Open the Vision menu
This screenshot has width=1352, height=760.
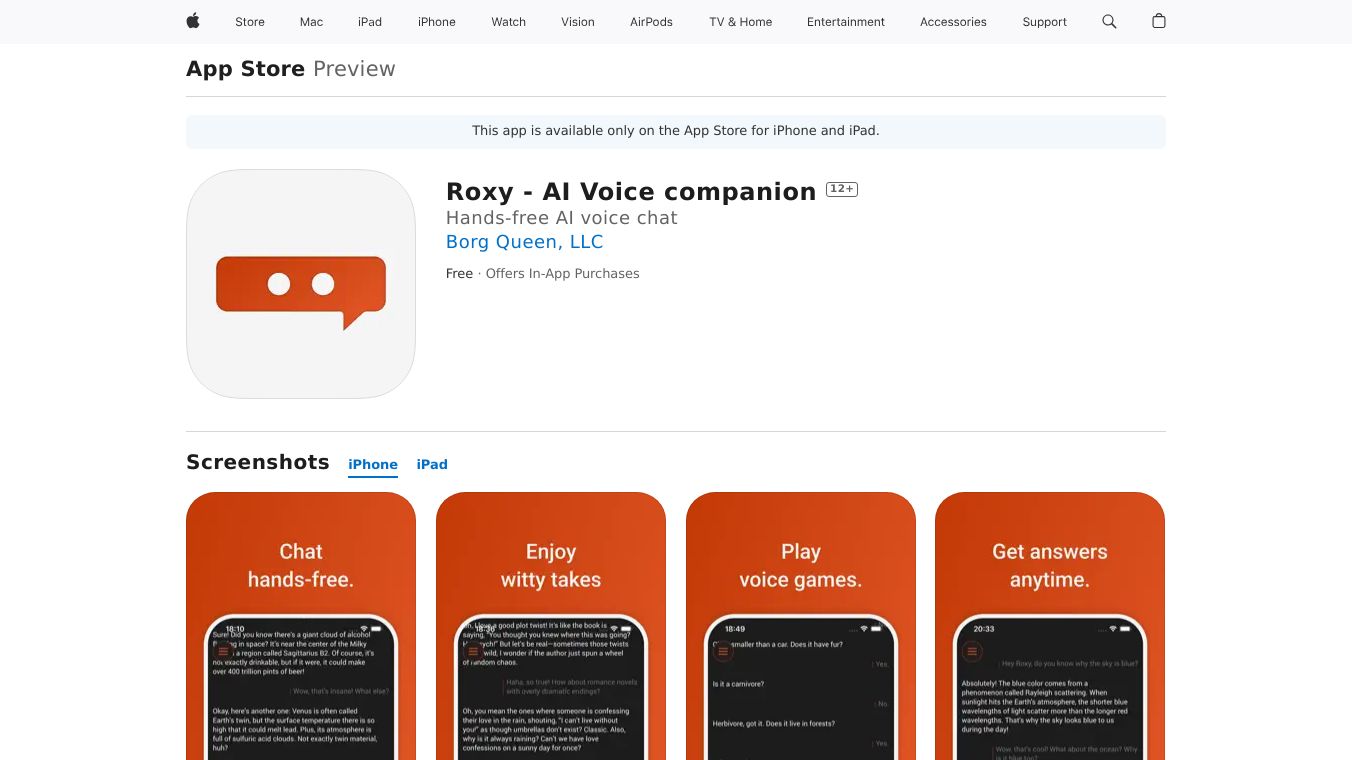pos(578,22)
